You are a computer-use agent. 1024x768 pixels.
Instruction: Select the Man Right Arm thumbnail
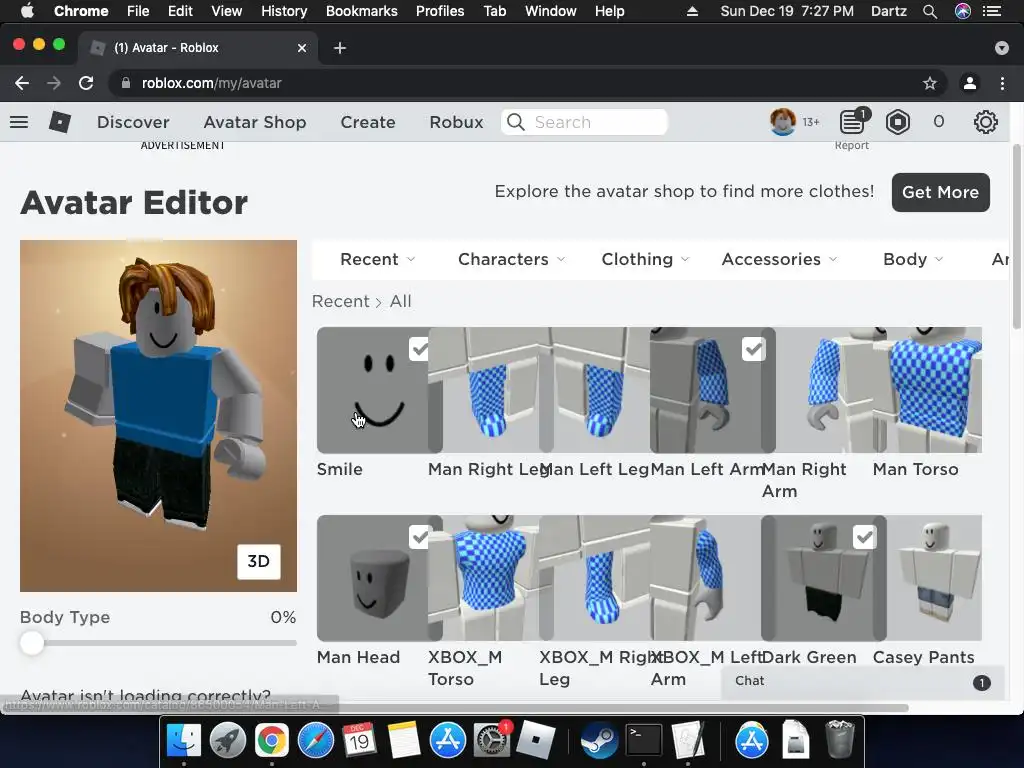pos(824,390)
